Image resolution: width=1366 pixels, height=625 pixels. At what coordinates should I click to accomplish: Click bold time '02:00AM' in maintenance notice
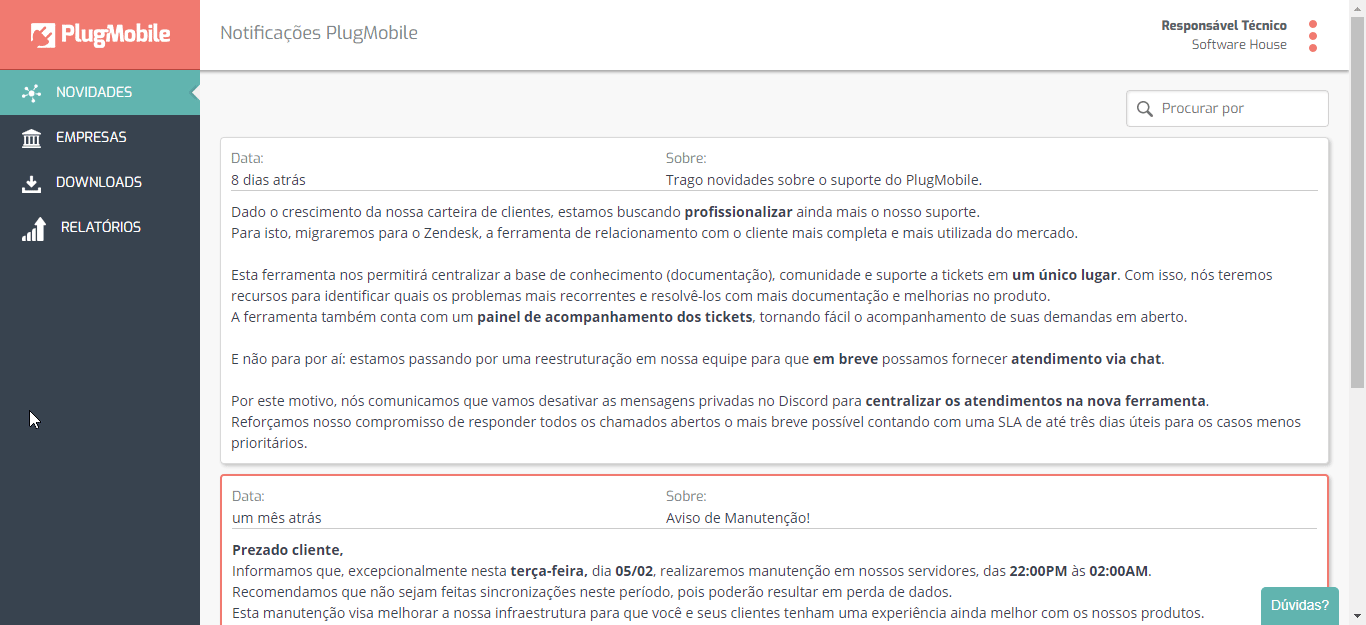click(x=1119, y=571)
